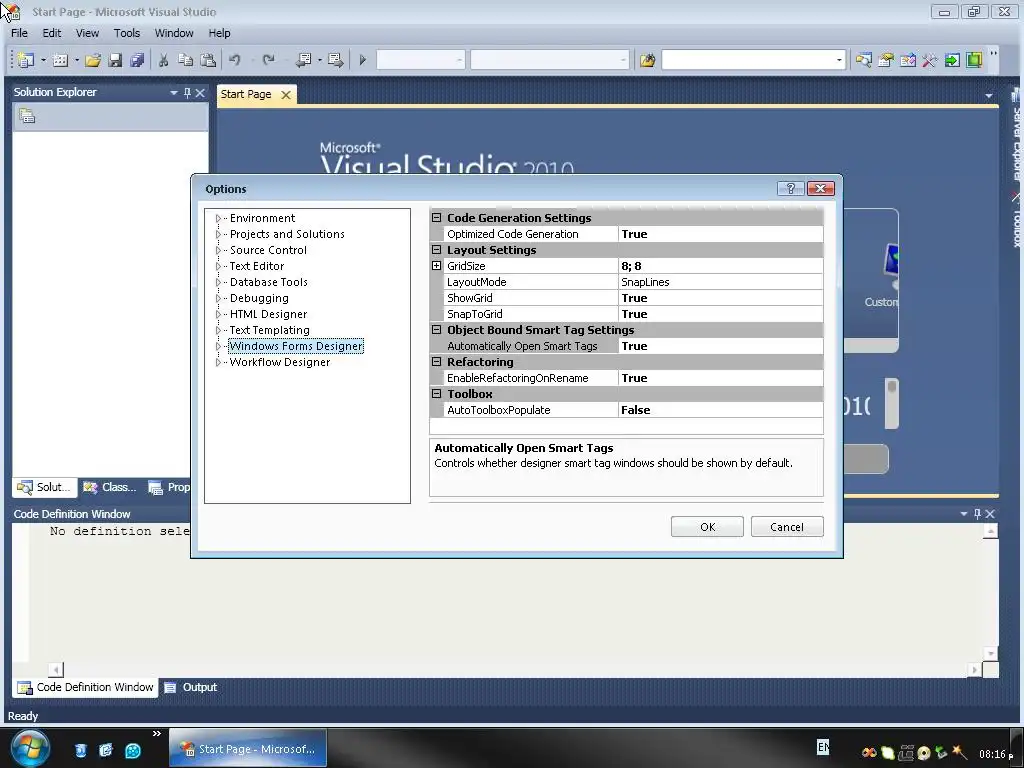The height and width of the screenshot is (768, 1024).
Task: Select Windows Forms Designer tree item
Action: pos(296,346)
